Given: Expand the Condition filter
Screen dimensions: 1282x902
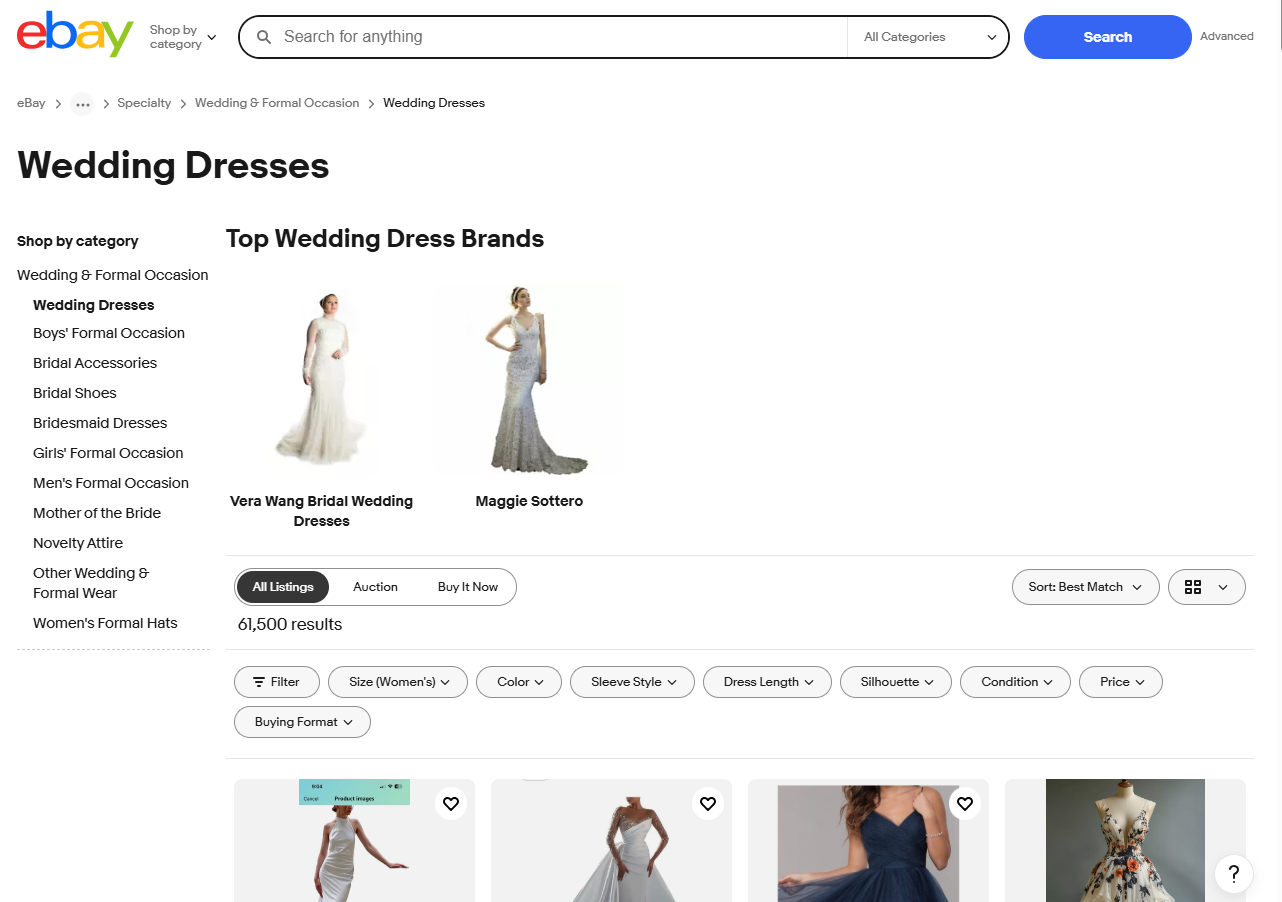Looking at the screenshot, I should coord(1015,682).
